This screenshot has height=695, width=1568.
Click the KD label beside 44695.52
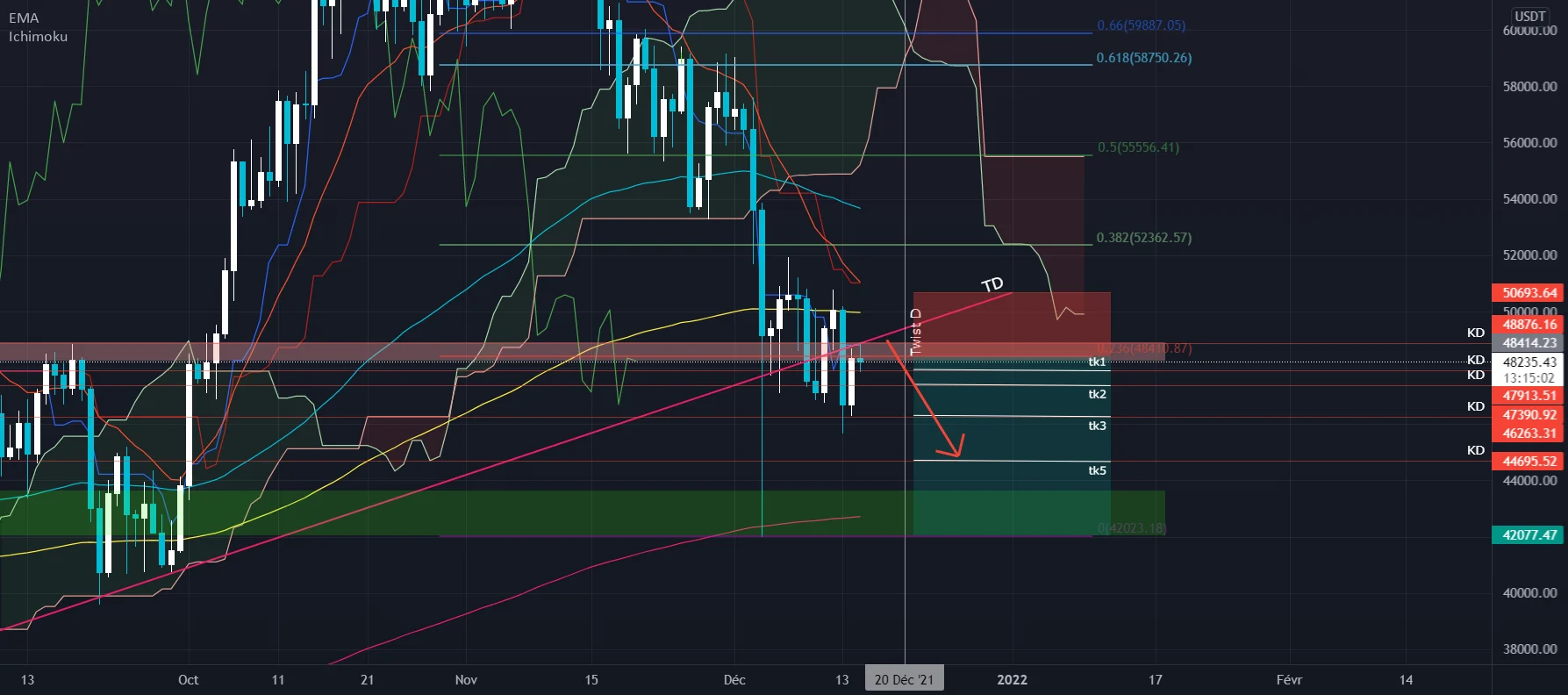pos(1476,450)
